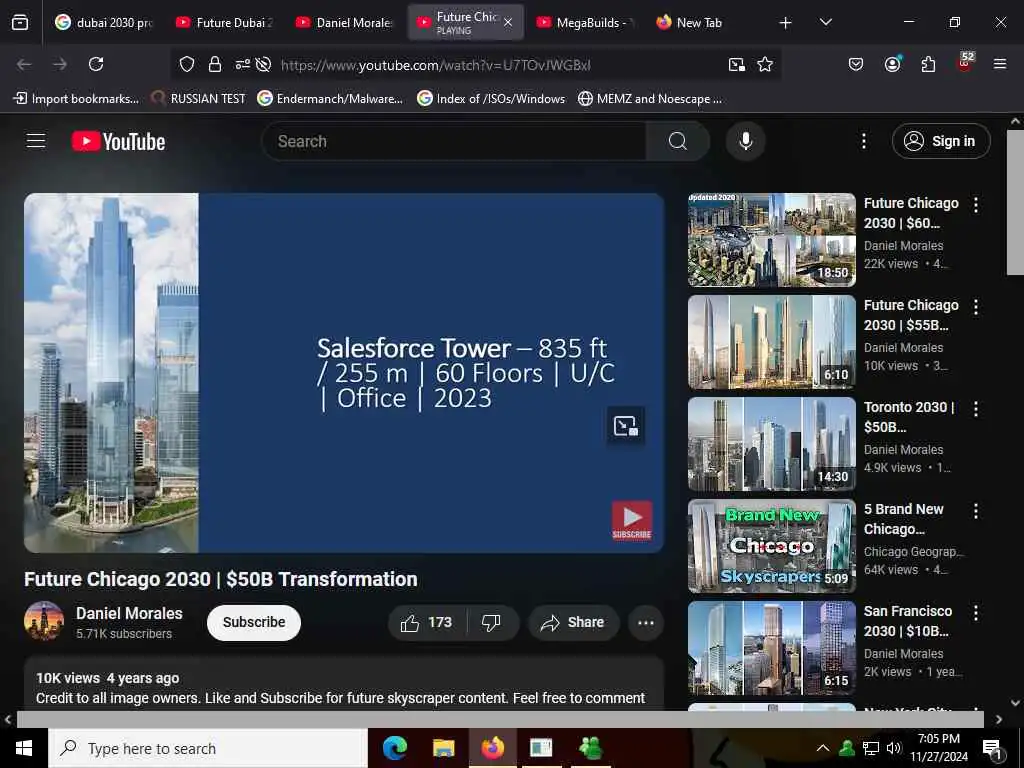Open the San Francisco 2030 thumbnail
This screenshot has width=1024, height=768.
click(772, 648)
